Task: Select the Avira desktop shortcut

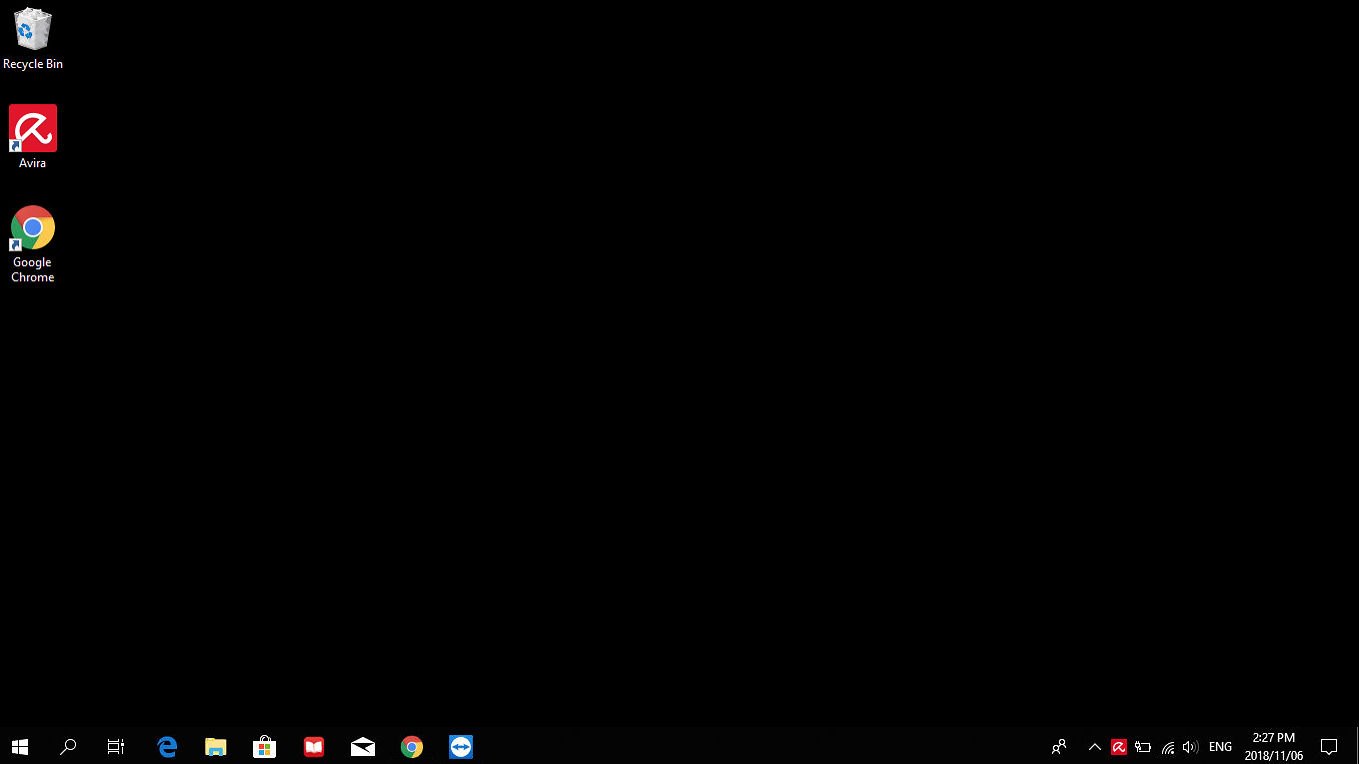Action: (33, 137)
